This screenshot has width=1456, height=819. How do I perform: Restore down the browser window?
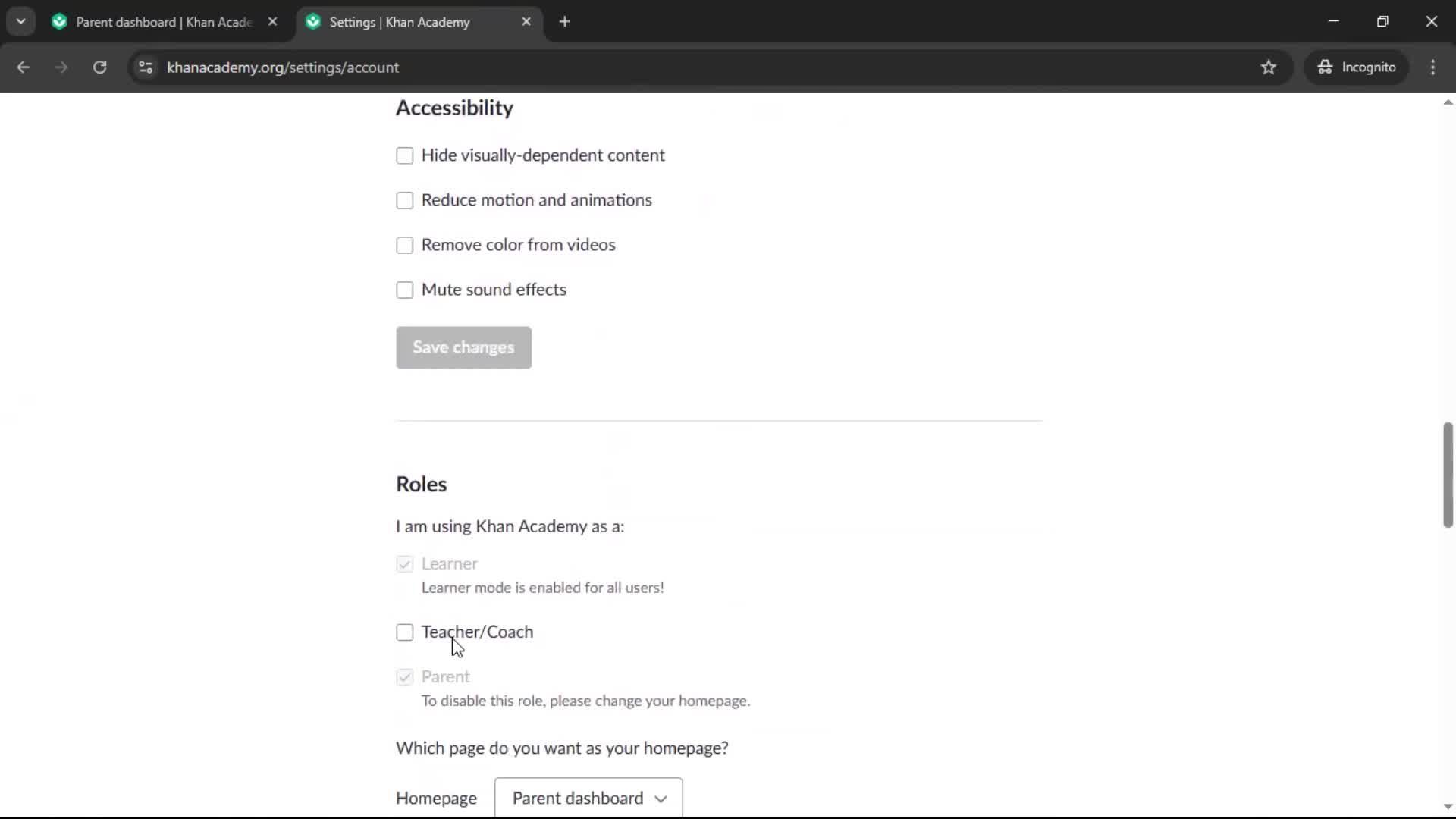pos(1382,21)
